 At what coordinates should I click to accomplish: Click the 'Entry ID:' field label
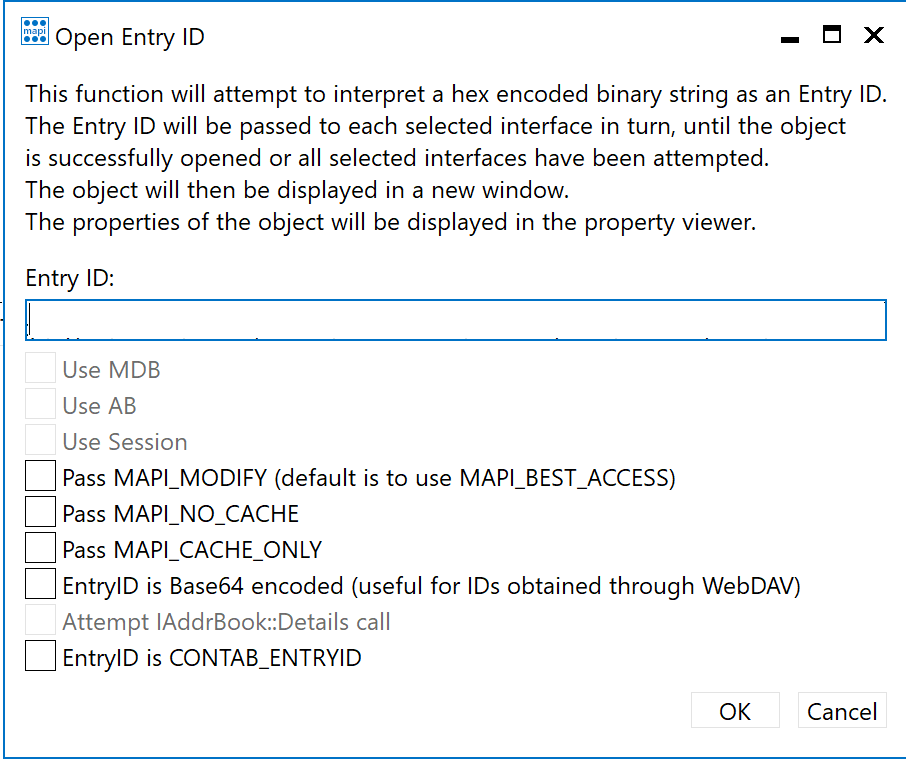point(70,278)
